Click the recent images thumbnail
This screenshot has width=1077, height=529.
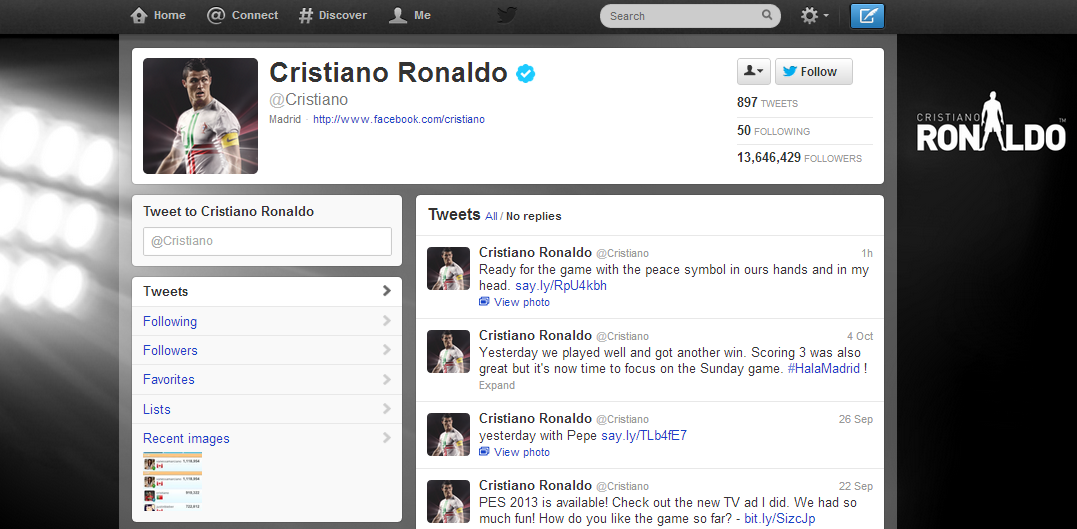[x=172, y=481]
